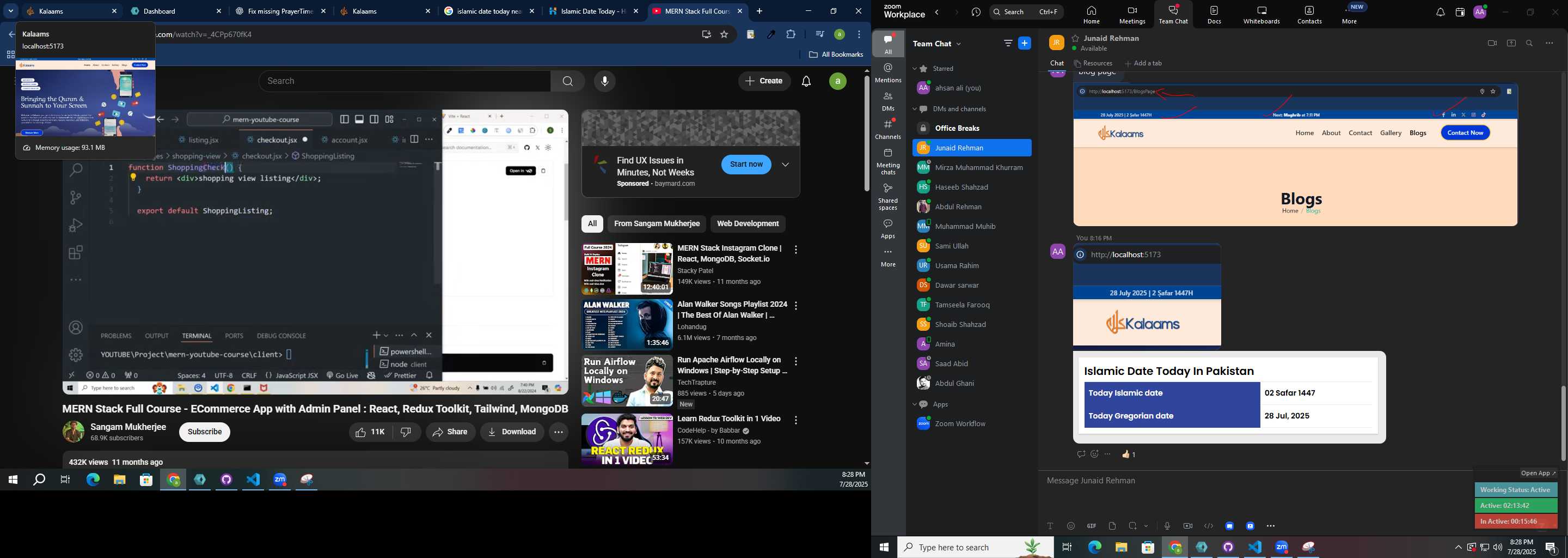Switch to islamic date today Chrome tab
The width and height of the screenshot is (1568, 558).
(x=491, y=11)
